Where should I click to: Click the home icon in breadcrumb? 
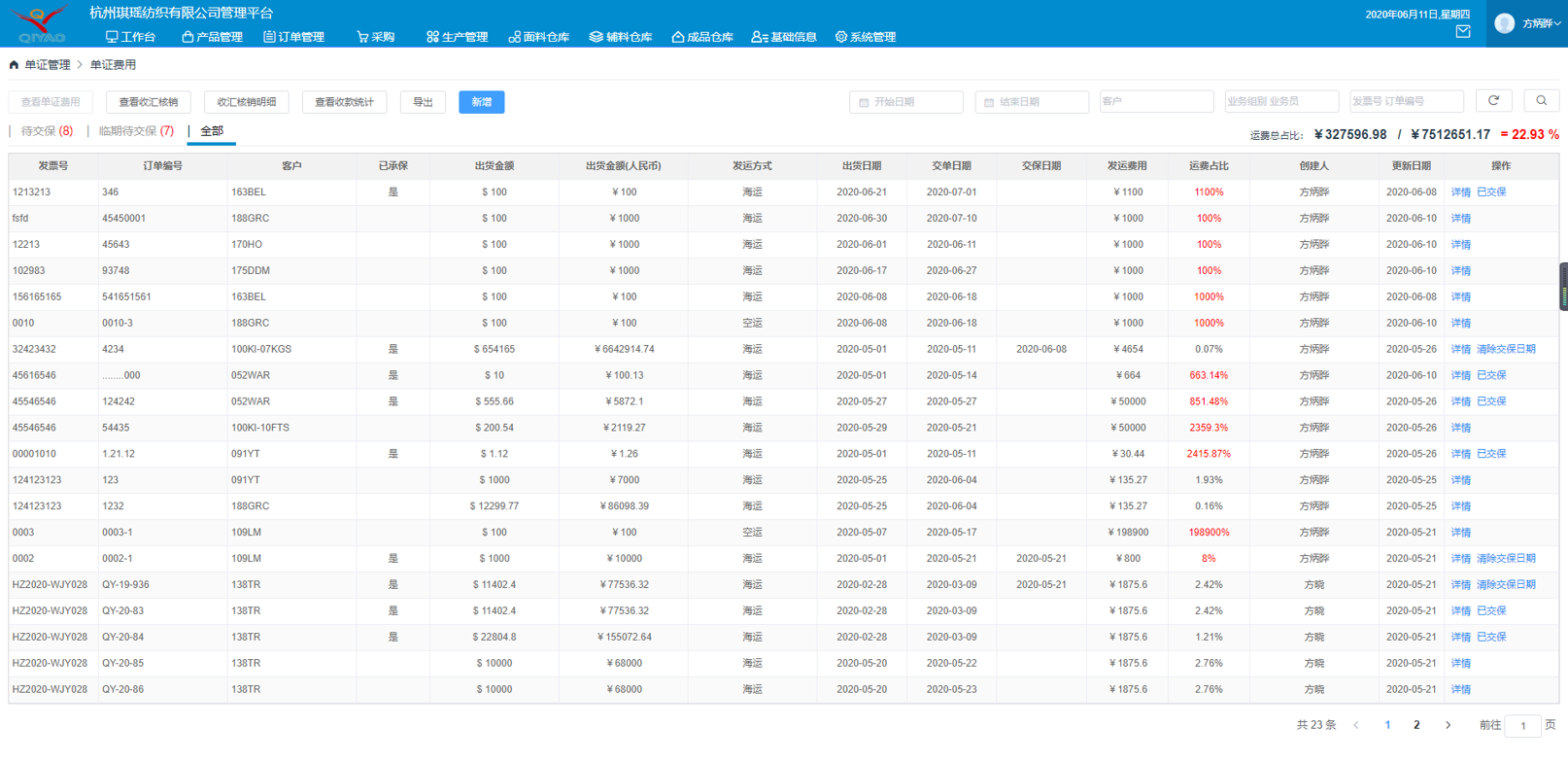(14, 65)
